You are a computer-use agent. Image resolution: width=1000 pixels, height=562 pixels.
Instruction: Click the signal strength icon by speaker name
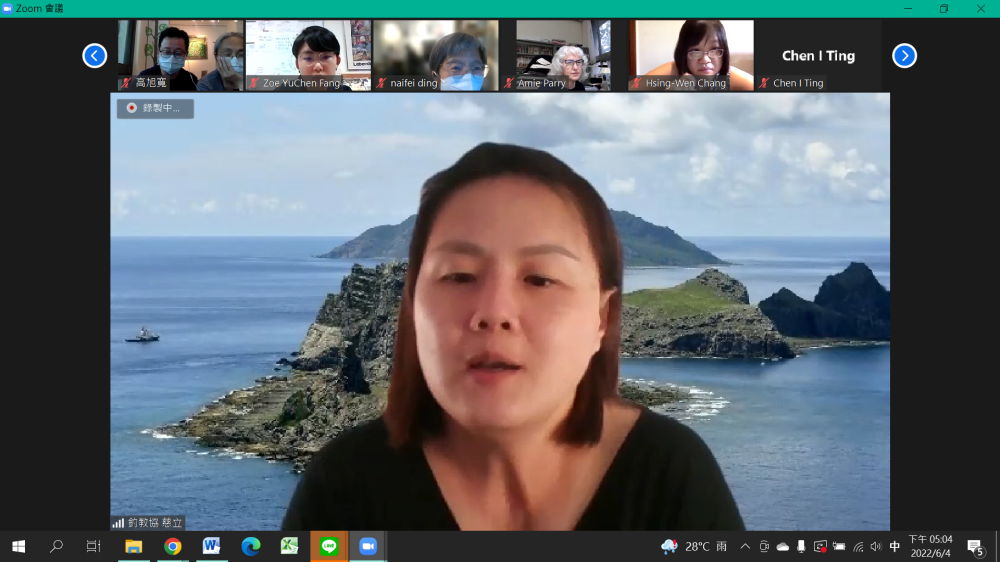click(118, 523)
